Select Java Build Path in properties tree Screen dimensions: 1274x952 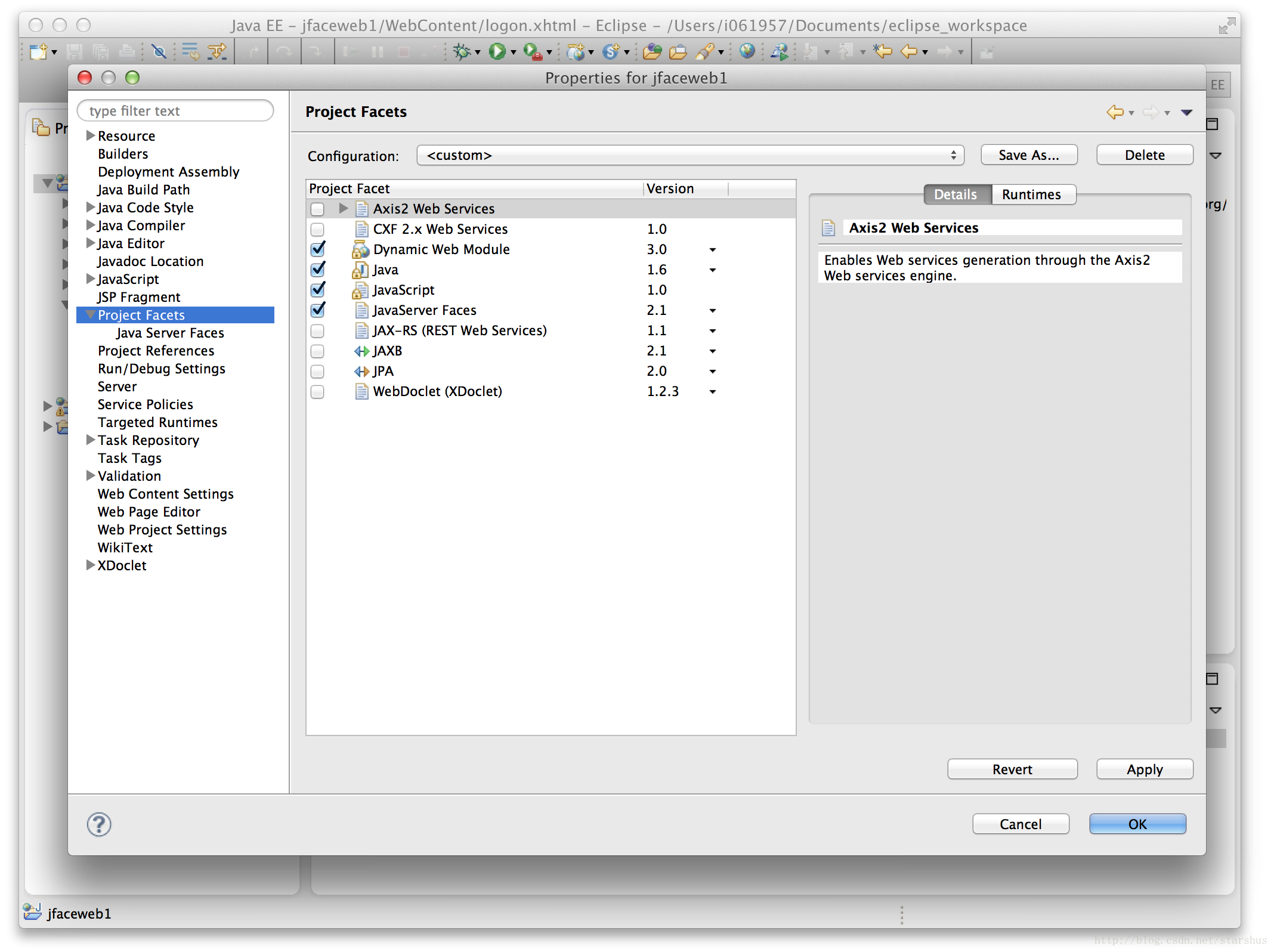tap(144, 190)
